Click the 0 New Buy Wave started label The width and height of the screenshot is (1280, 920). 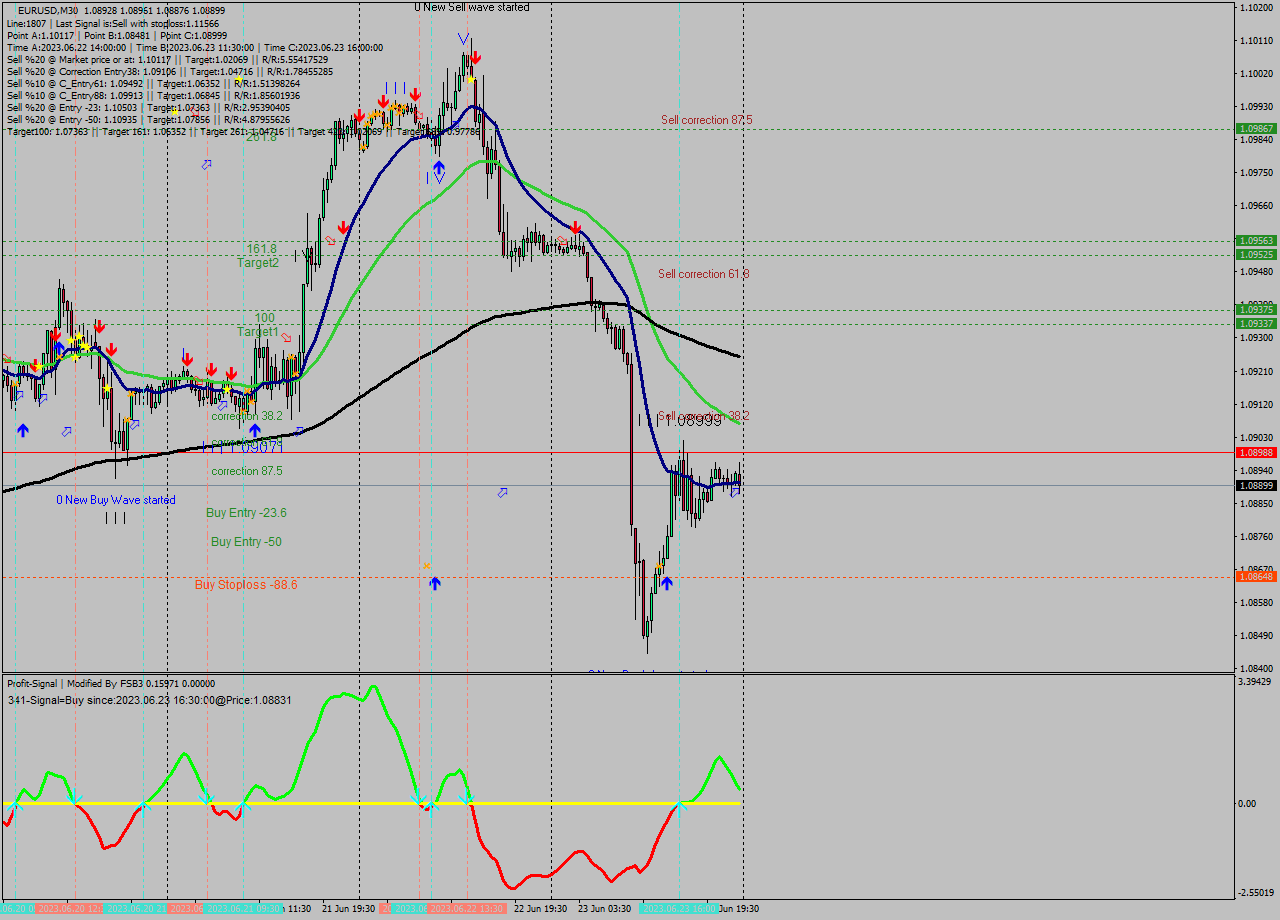coord(116,500)
